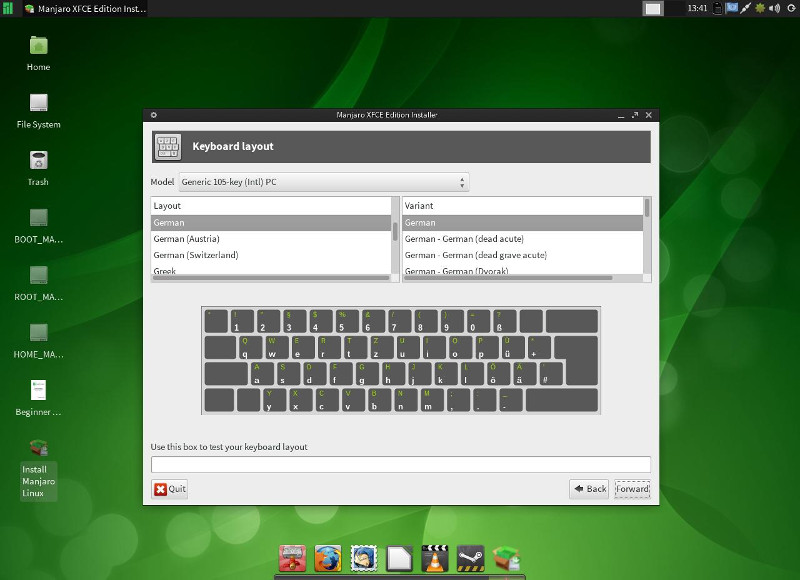Screen dimensions: 800x580
Task: Open the Trash desktop icon
Action: [38, 160]
